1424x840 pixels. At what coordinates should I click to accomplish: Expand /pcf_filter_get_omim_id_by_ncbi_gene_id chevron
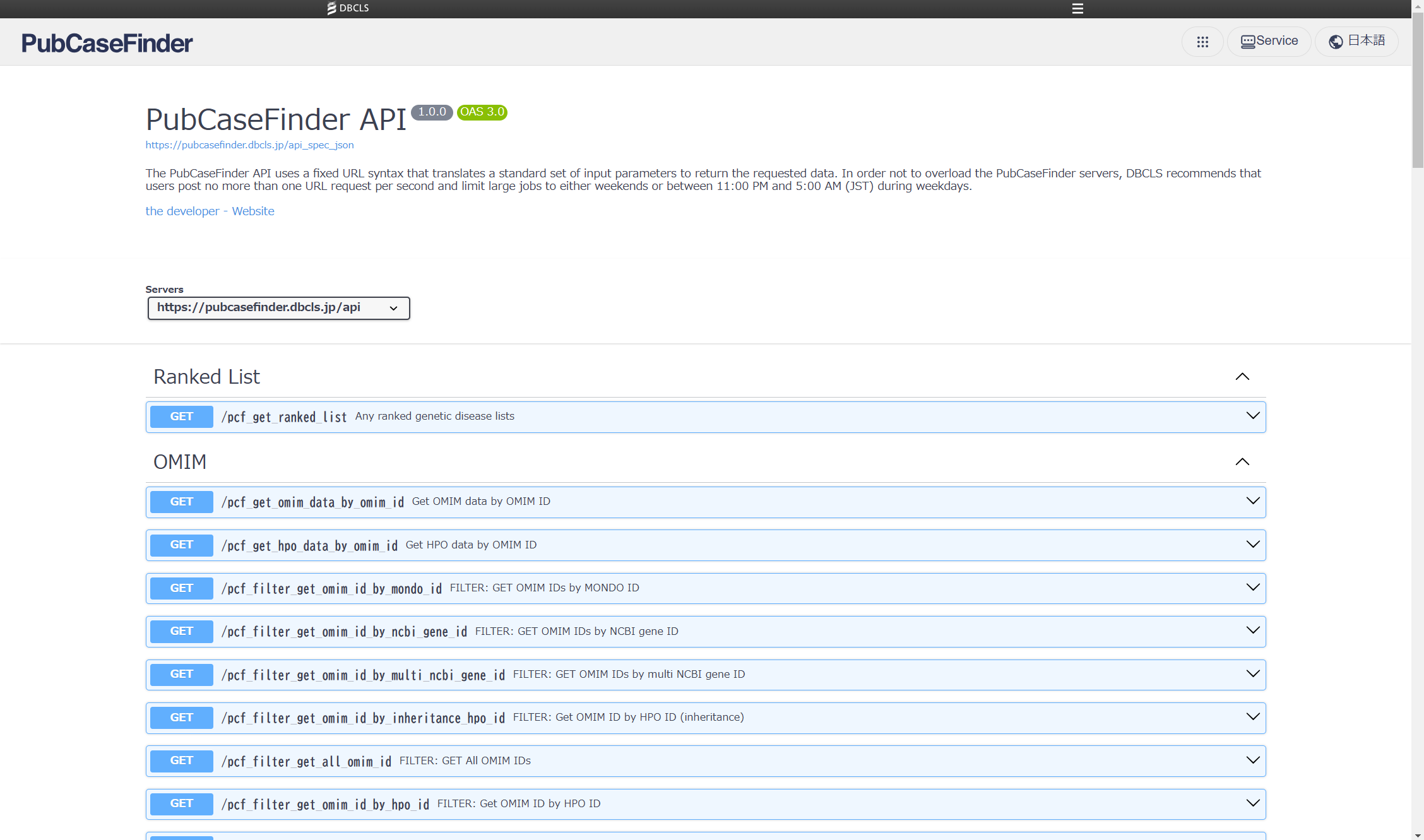[x=1253, y=630]
